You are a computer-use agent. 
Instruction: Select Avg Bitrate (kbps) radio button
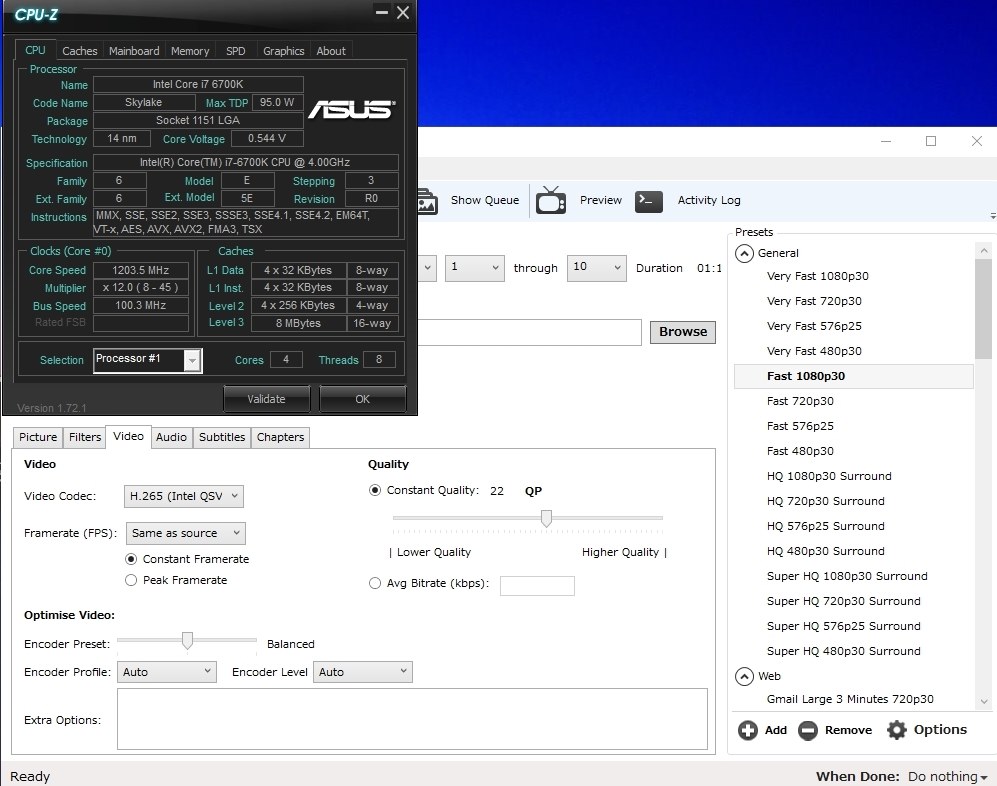click(375, 583)
